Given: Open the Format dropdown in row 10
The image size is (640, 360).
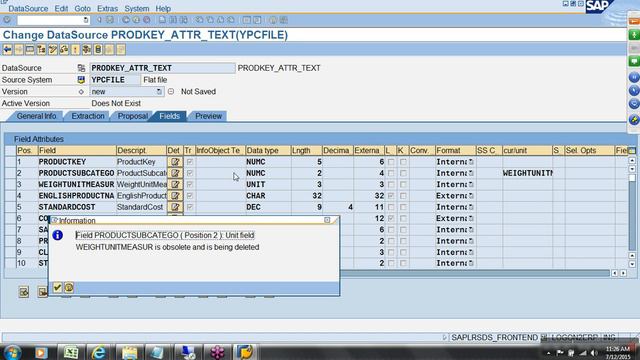Looking at the screenshot, I should click(x=471, y=264).
